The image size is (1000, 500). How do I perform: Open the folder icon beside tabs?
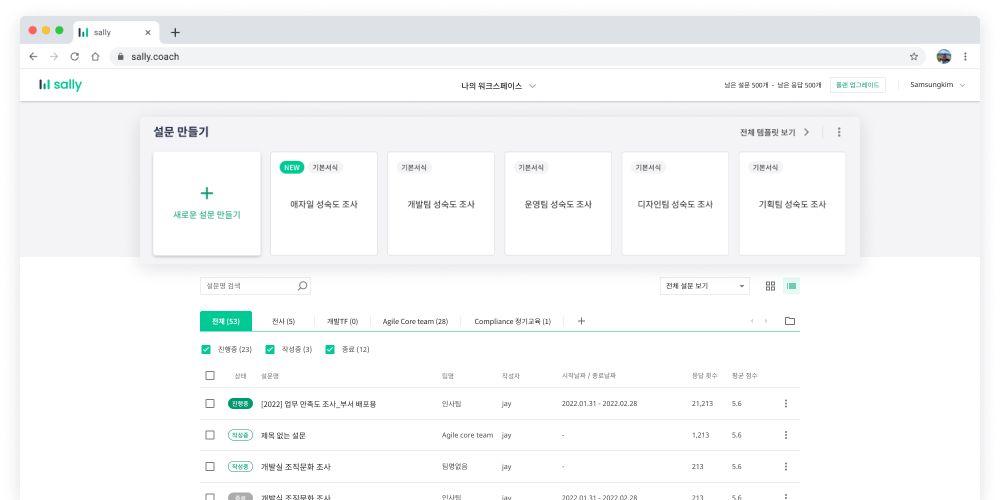[789, 321]
